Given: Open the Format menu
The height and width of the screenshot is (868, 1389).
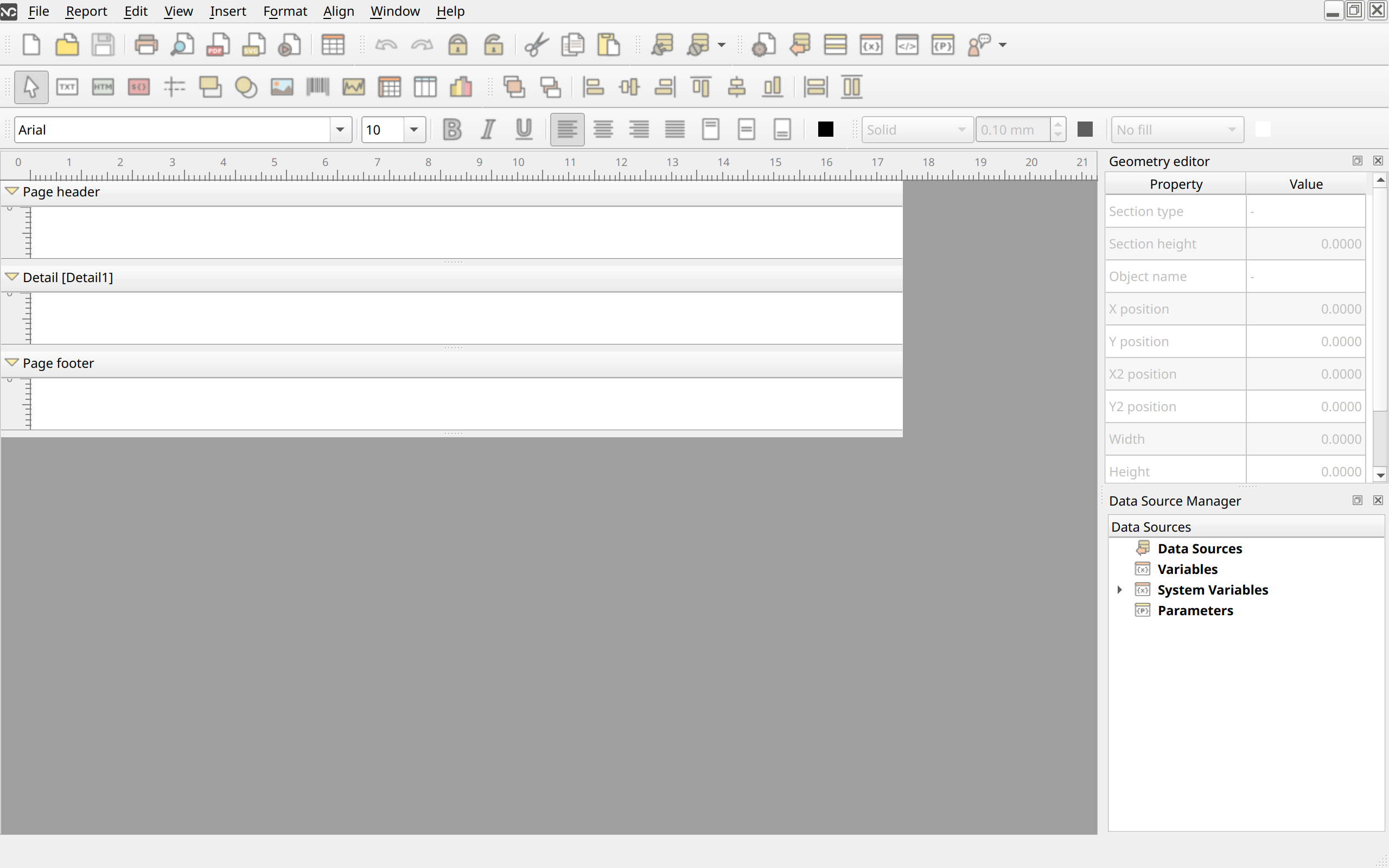Looking at the screenshot, I should coord(285,11).
